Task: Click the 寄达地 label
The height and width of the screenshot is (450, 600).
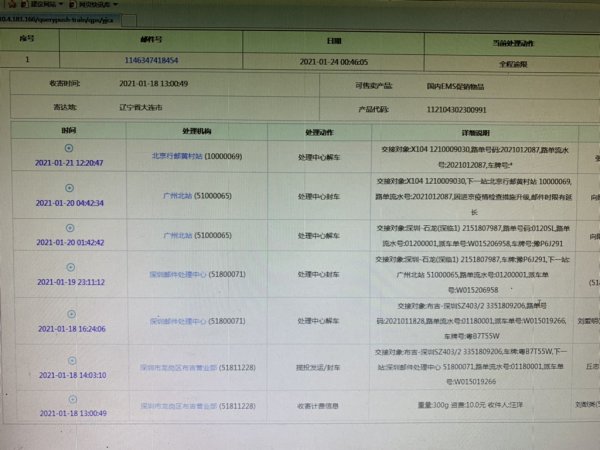Action: pos(65,107)
